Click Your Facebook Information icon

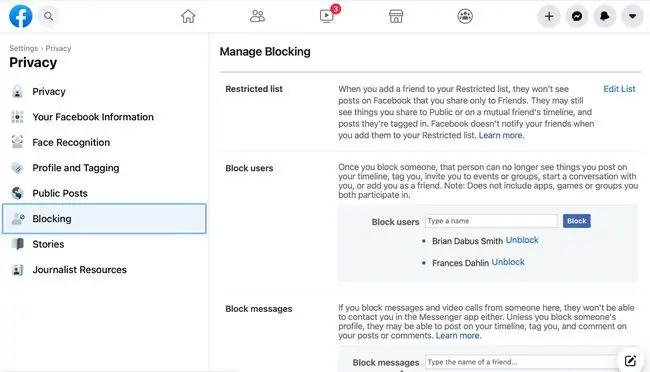(17, 117)
